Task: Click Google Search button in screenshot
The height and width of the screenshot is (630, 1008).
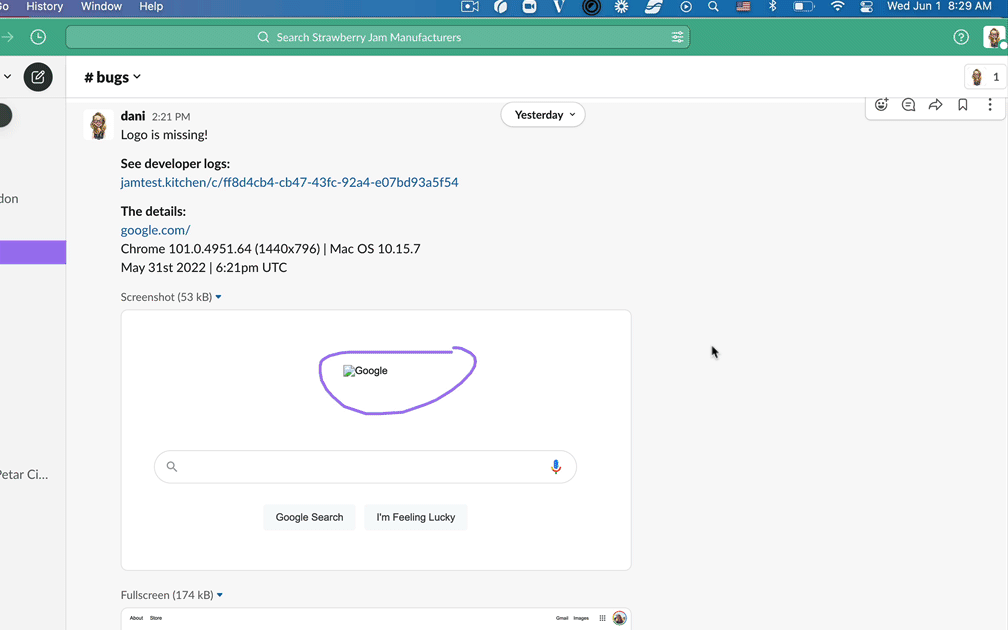Action: tap(309, 517)
